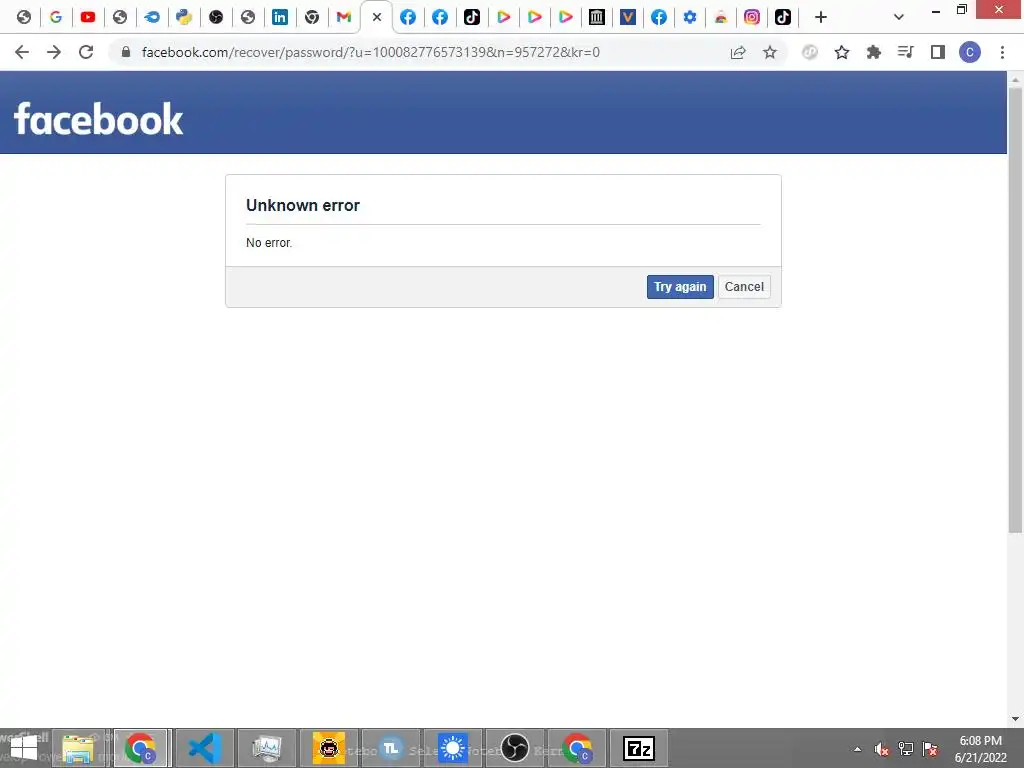The width and height of the screenshot is (1024, 768).
Task: Open Chrome three-dot menu
Action: [x=1002, y=52]
